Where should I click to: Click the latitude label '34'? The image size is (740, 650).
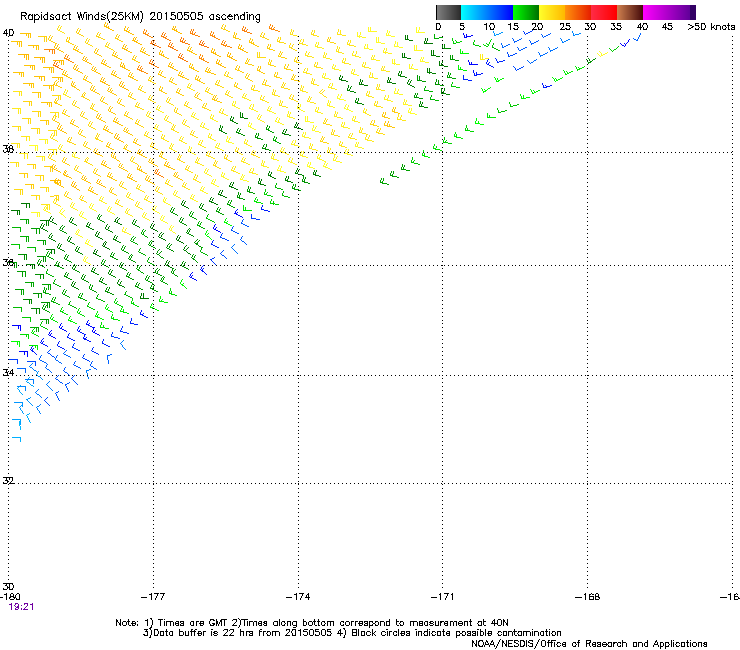[8, 372]
